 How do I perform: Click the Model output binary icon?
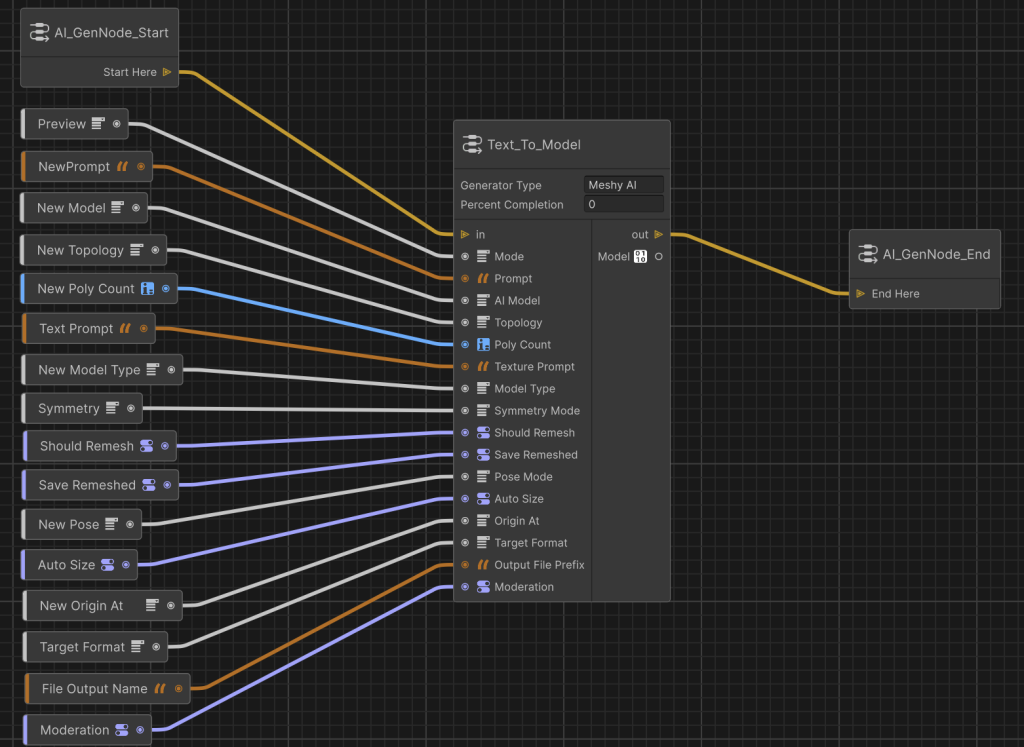(x=640, y=257)
